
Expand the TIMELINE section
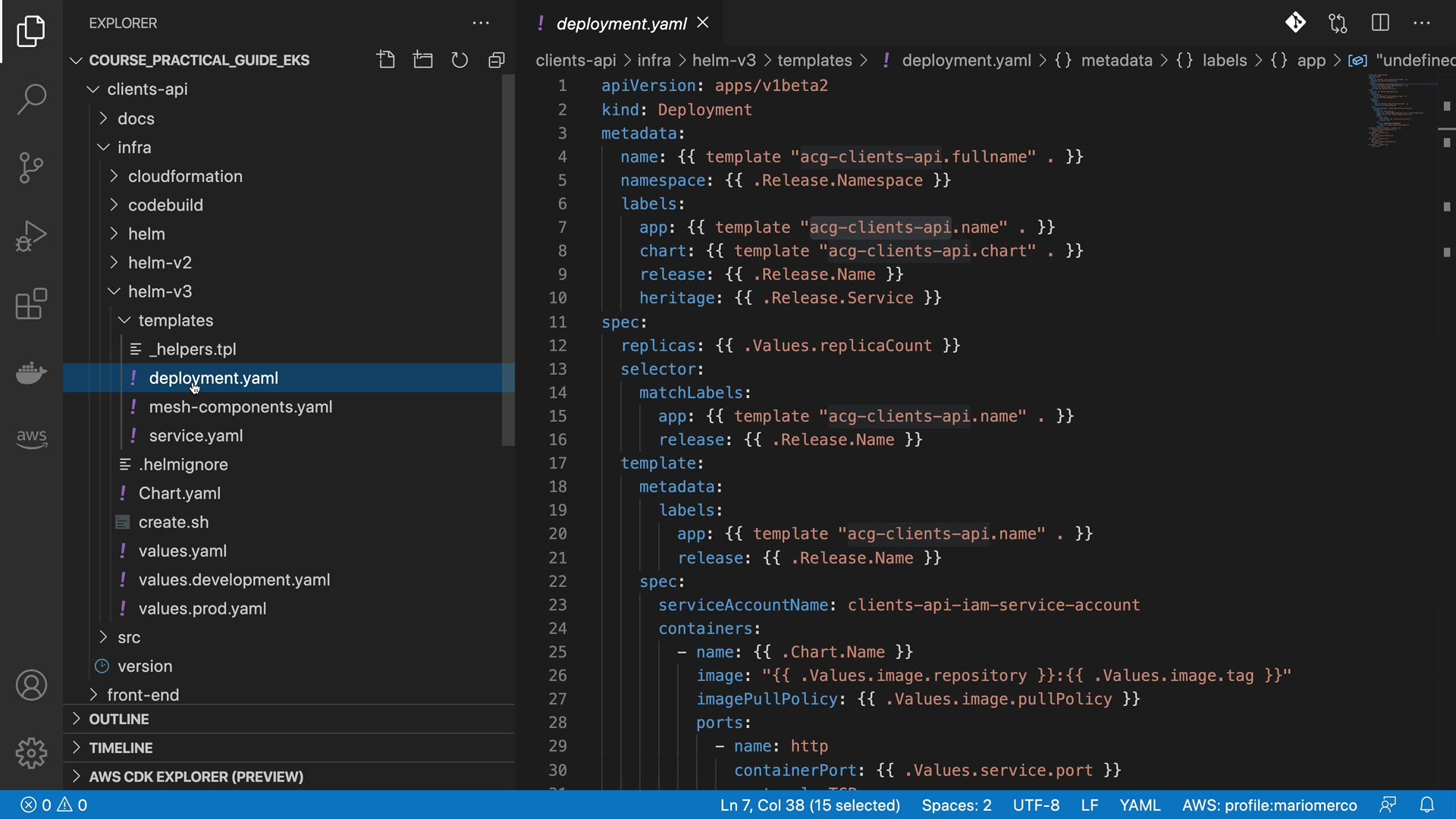121,748
